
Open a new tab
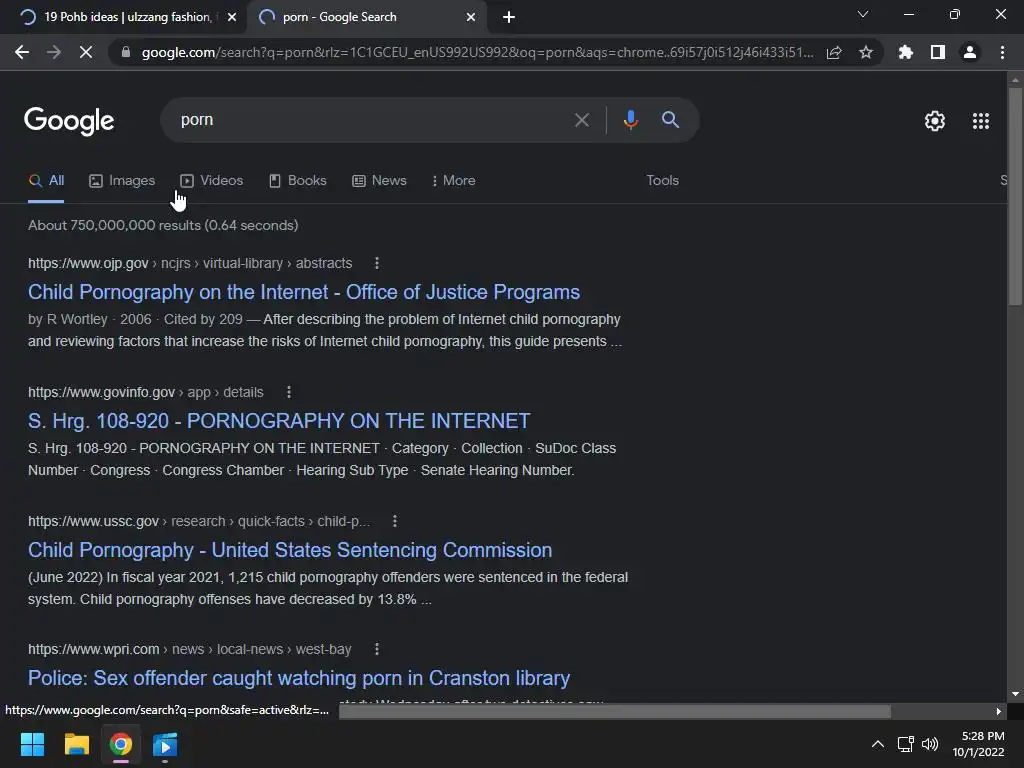click(509, 17)
